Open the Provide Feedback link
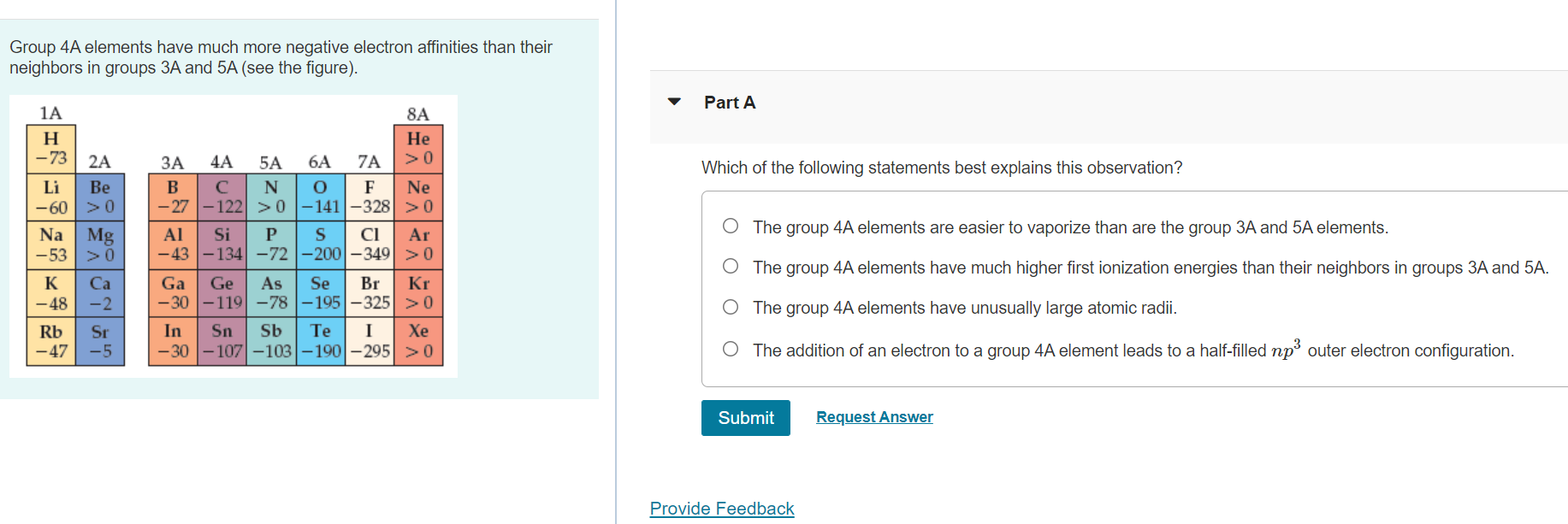The height and width of the screenshot is (524, 1568). (x=721, y=508)
